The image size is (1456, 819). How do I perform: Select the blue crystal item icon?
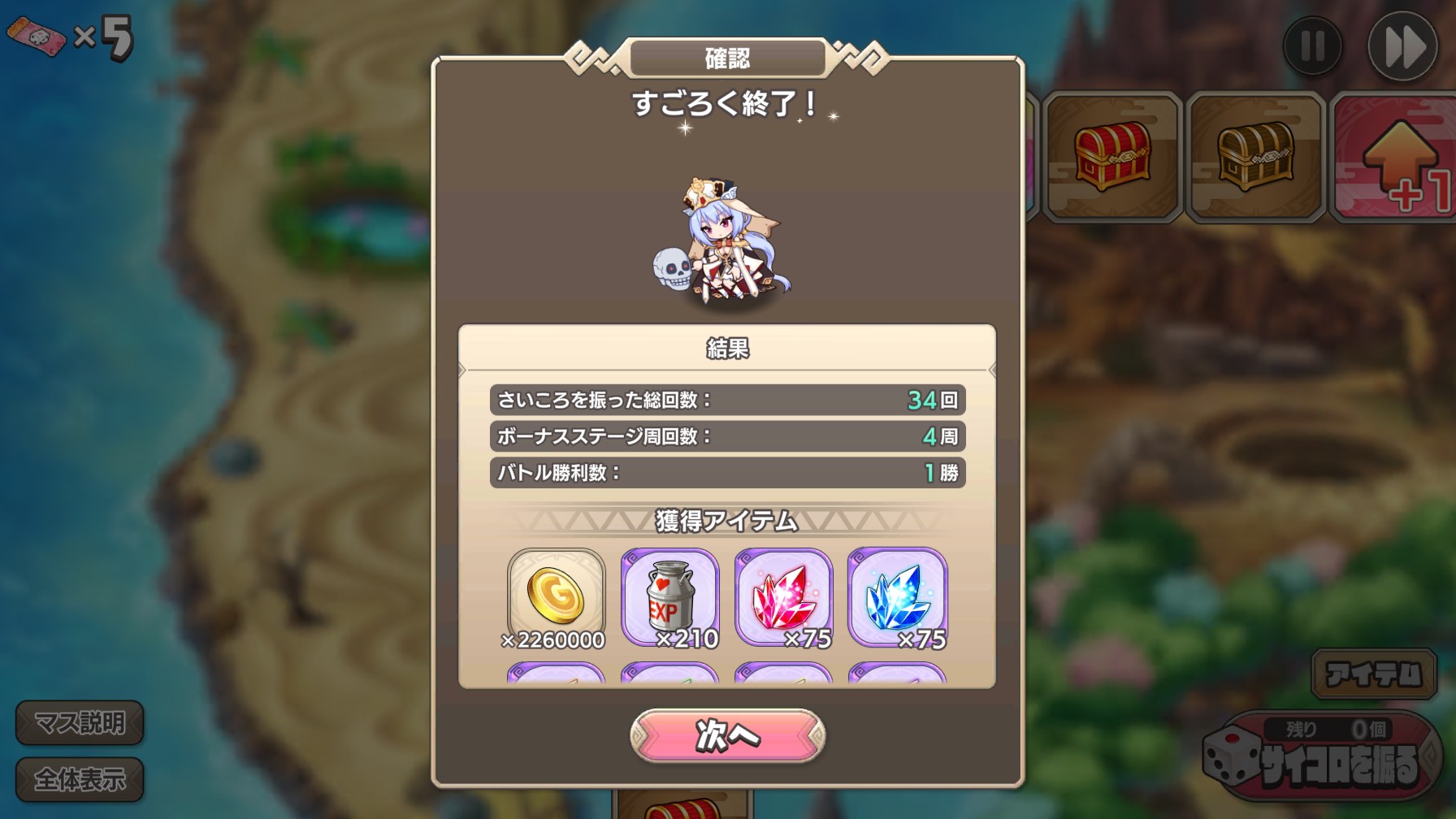click(x=897, y=597)
